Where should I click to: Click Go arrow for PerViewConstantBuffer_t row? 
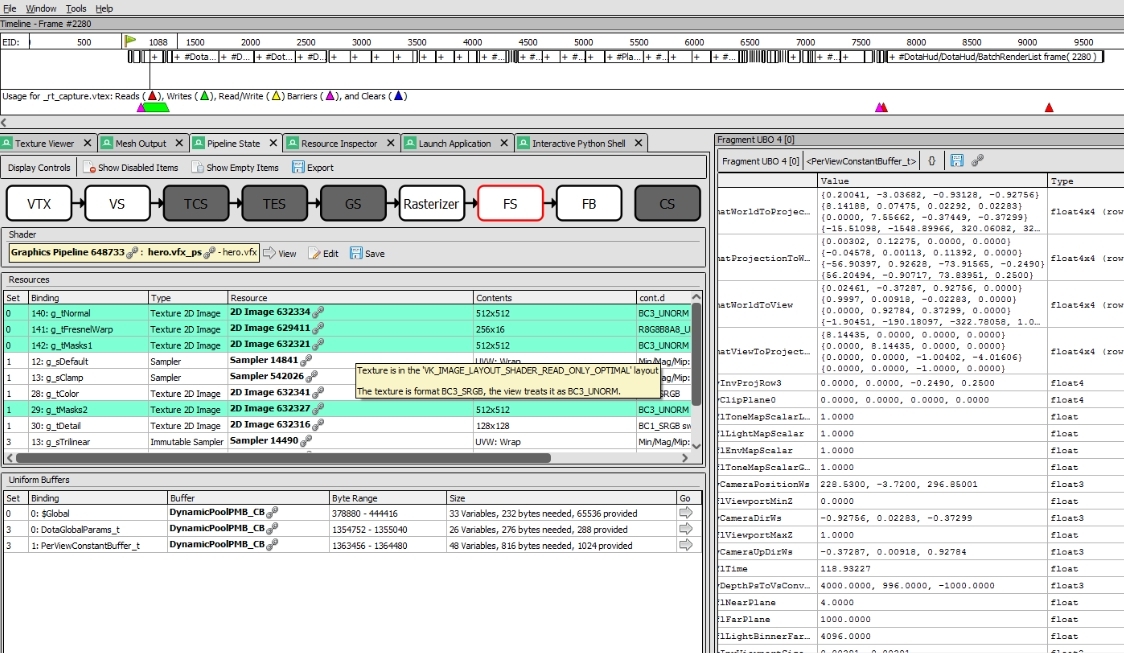(x=686, y=545)
